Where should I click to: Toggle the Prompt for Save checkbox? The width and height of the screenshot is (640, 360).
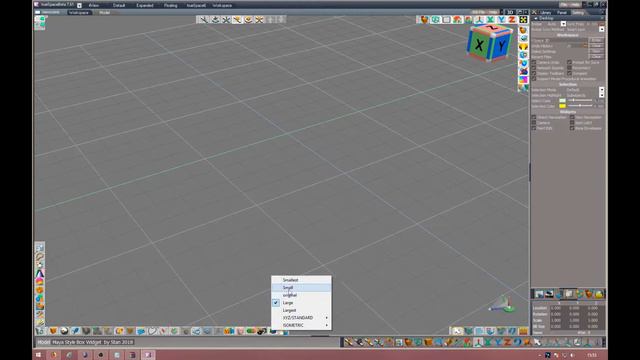(x=569, y=62)
